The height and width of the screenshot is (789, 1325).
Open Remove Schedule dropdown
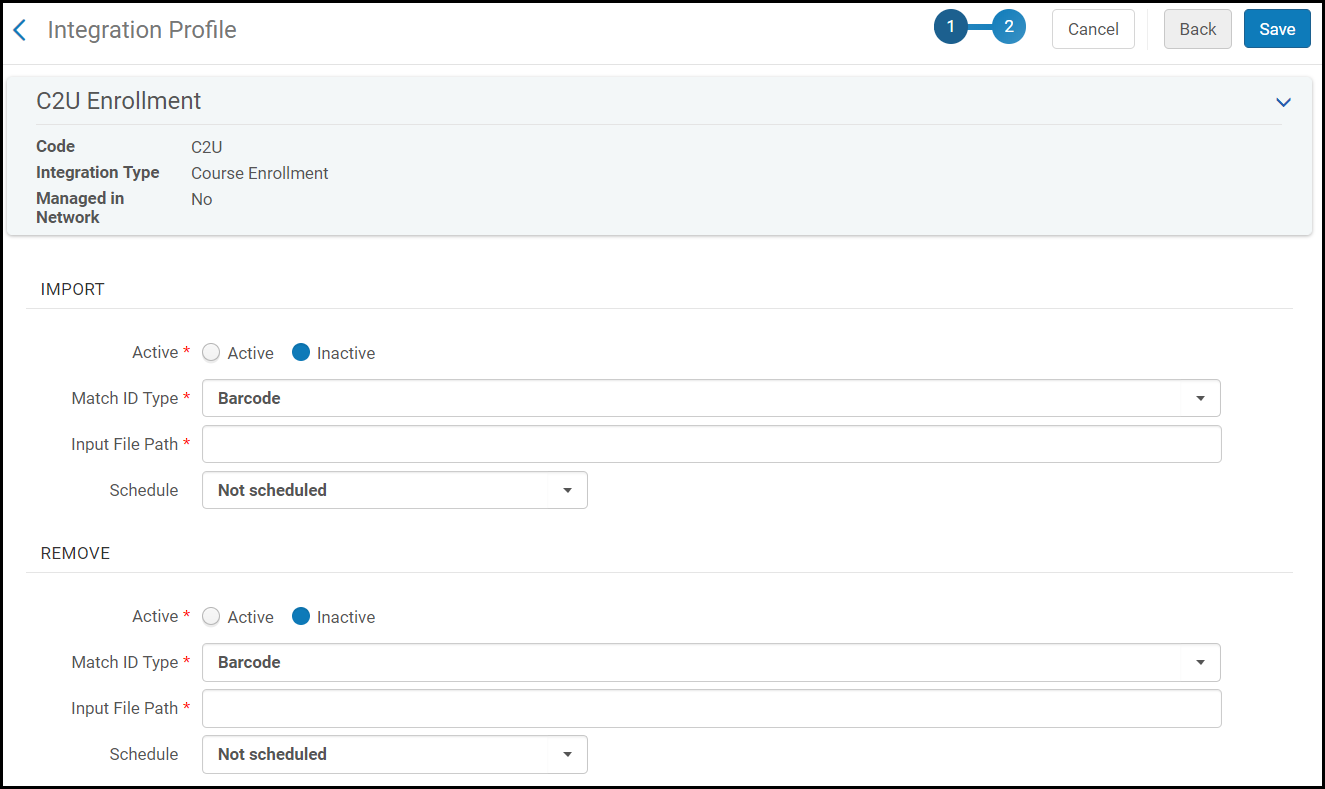pos(394,754)
